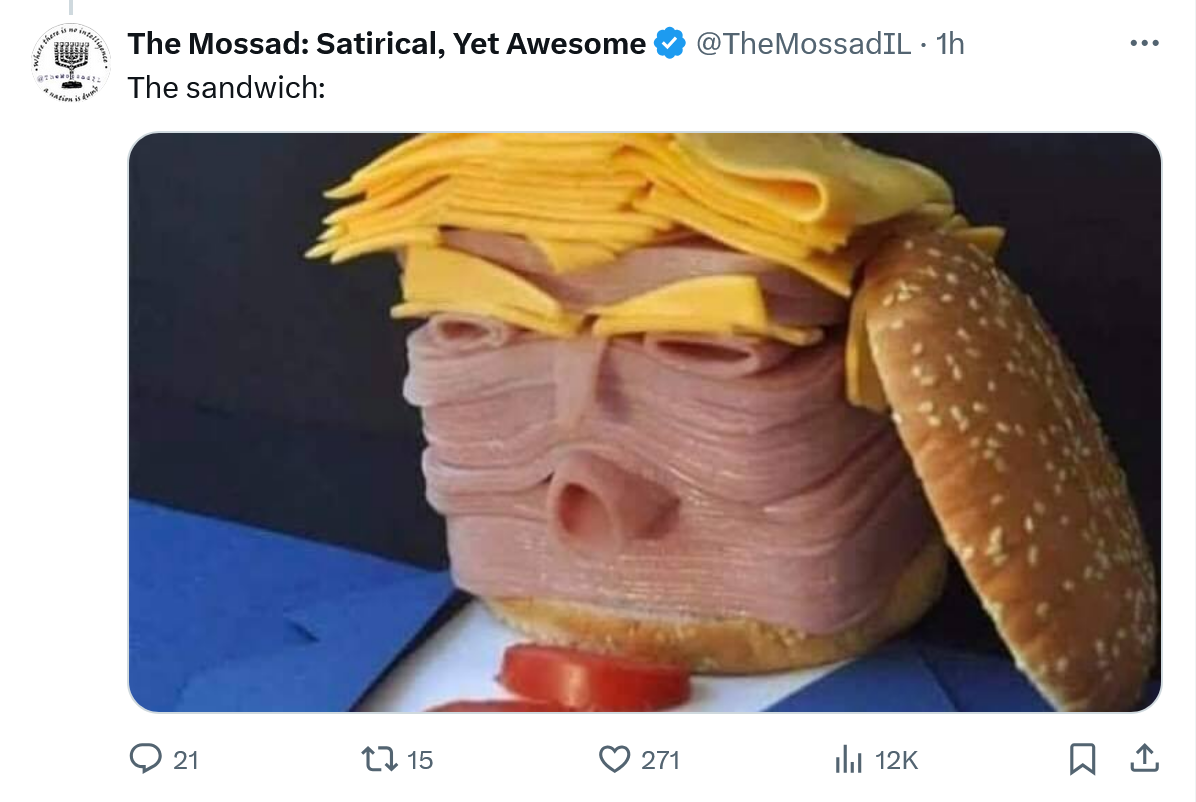This screenshot has width=1196, height=802.
Task: Open the sandwich image in full view
Action: (x=645, y=422)
